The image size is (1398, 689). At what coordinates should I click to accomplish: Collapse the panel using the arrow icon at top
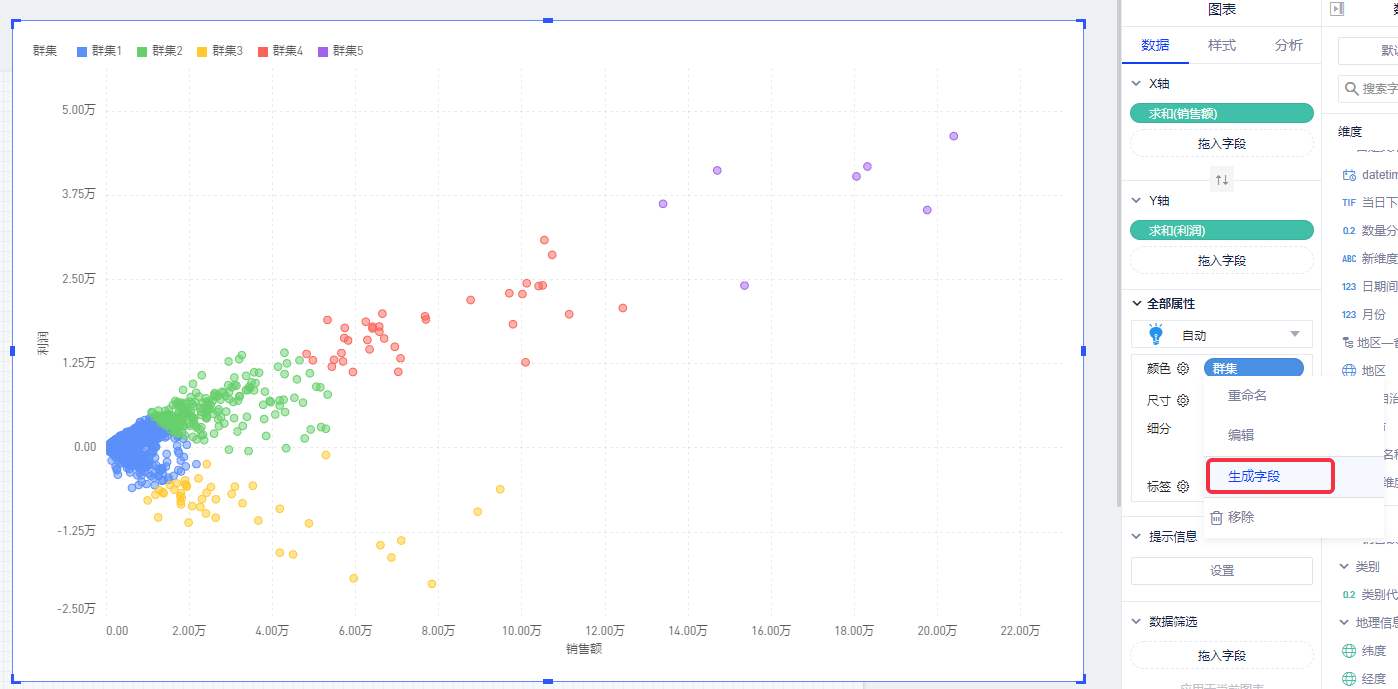coord(1337,9)
